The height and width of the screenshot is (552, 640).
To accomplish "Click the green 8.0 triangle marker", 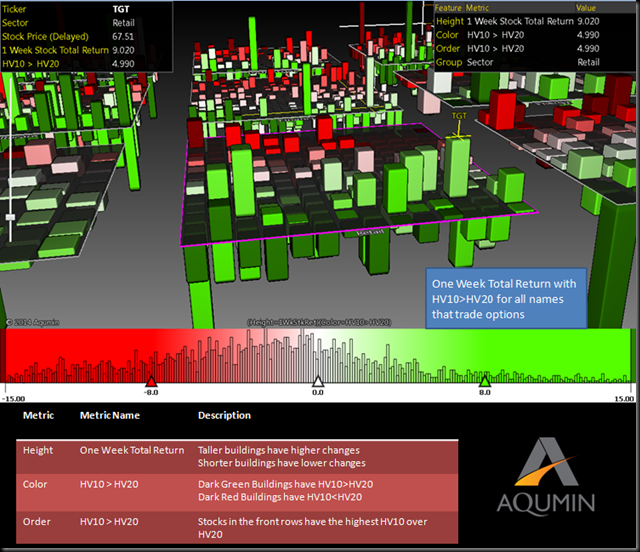I will pos(484,382).
